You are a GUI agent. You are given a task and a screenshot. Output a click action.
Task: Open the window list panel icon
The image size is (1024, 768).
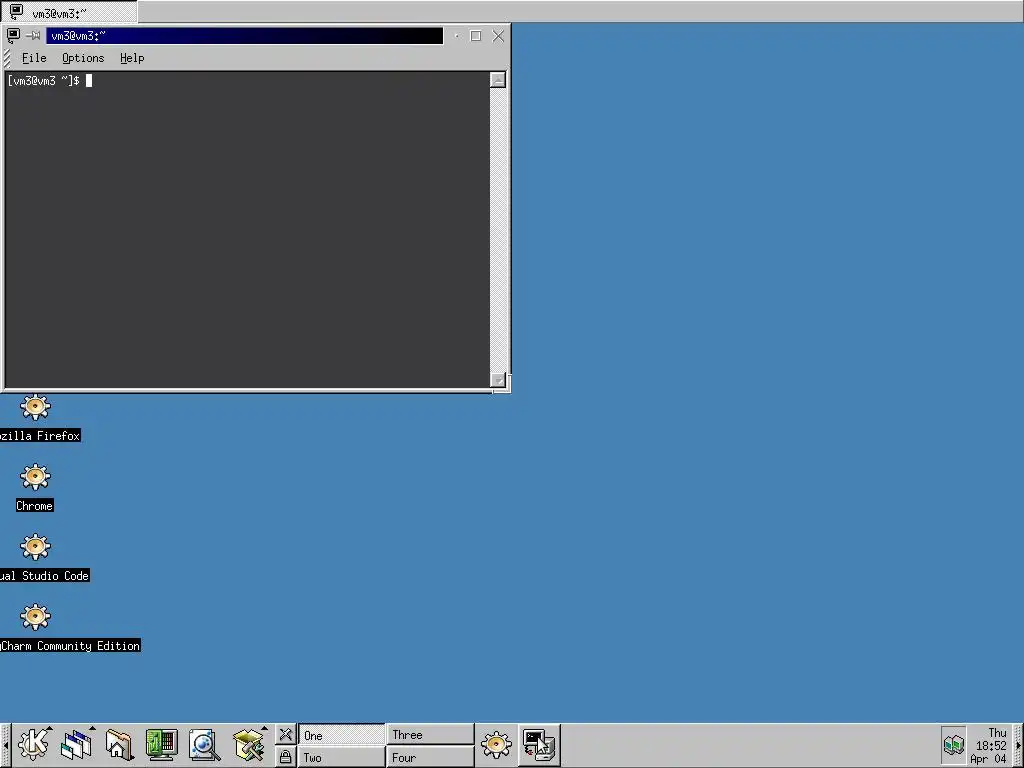(x=76, y=744)
